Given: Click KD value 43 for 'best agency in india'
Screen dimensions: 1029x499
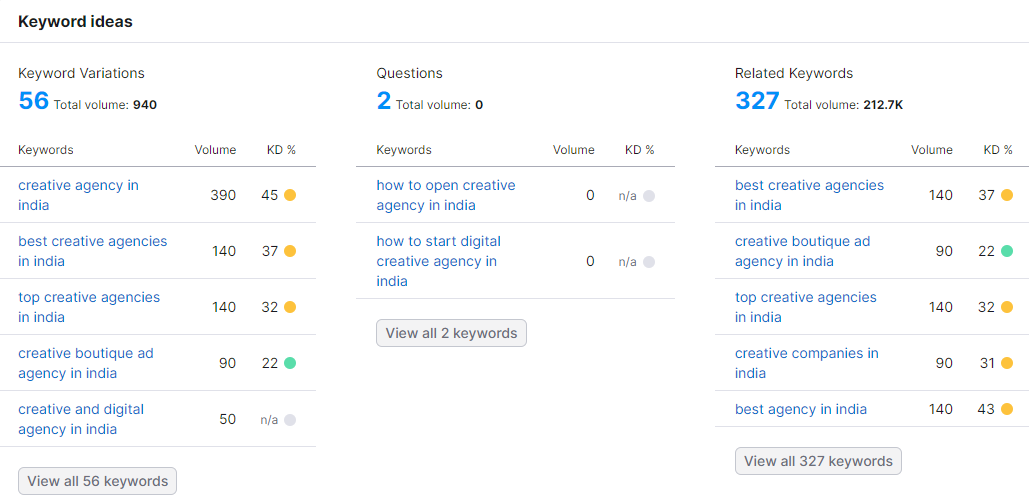Looking at the screenshot, I should (986, 409).
